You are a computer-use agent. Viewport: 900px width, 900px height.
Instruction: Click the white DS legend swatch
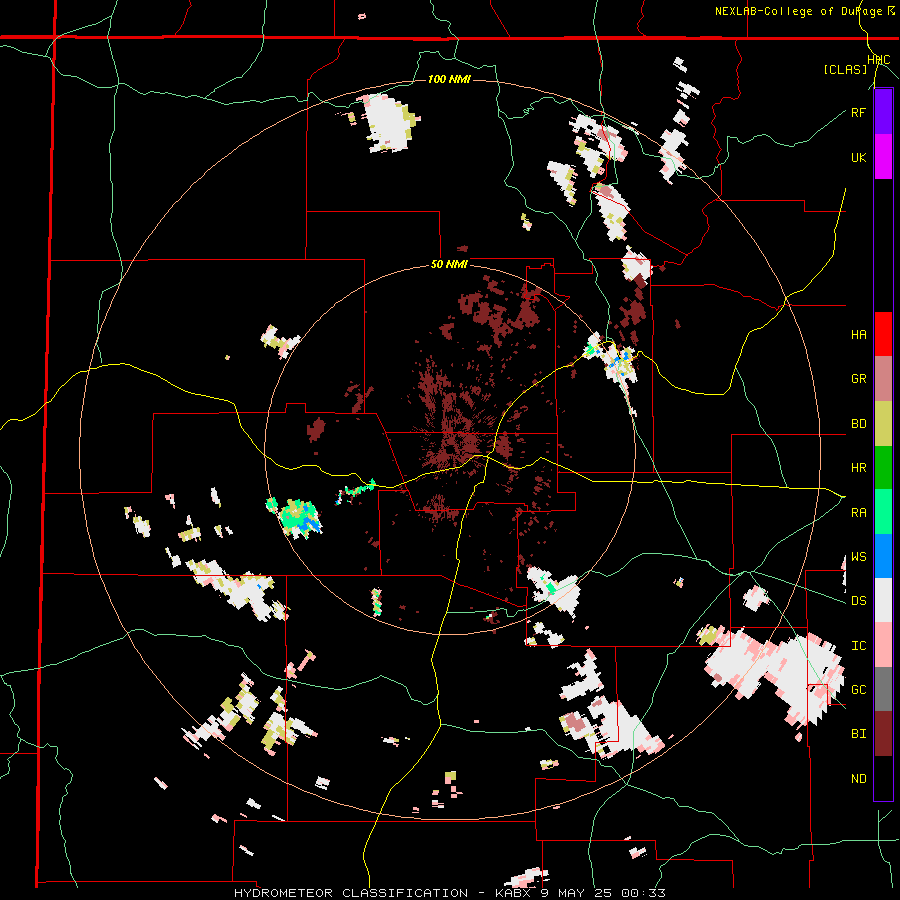point(883,600)
